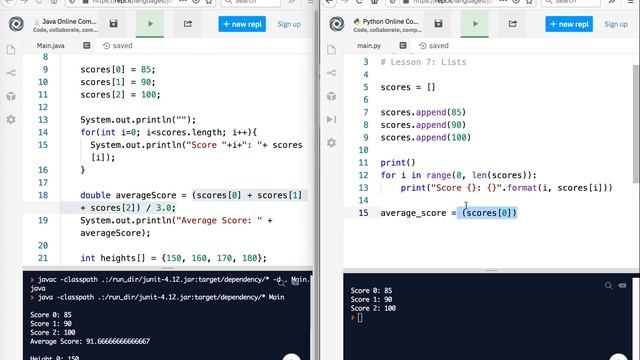Screen dimensions: 640x360
Task: Click Python line 'scores.append(90)'
Action: (423, 125)
